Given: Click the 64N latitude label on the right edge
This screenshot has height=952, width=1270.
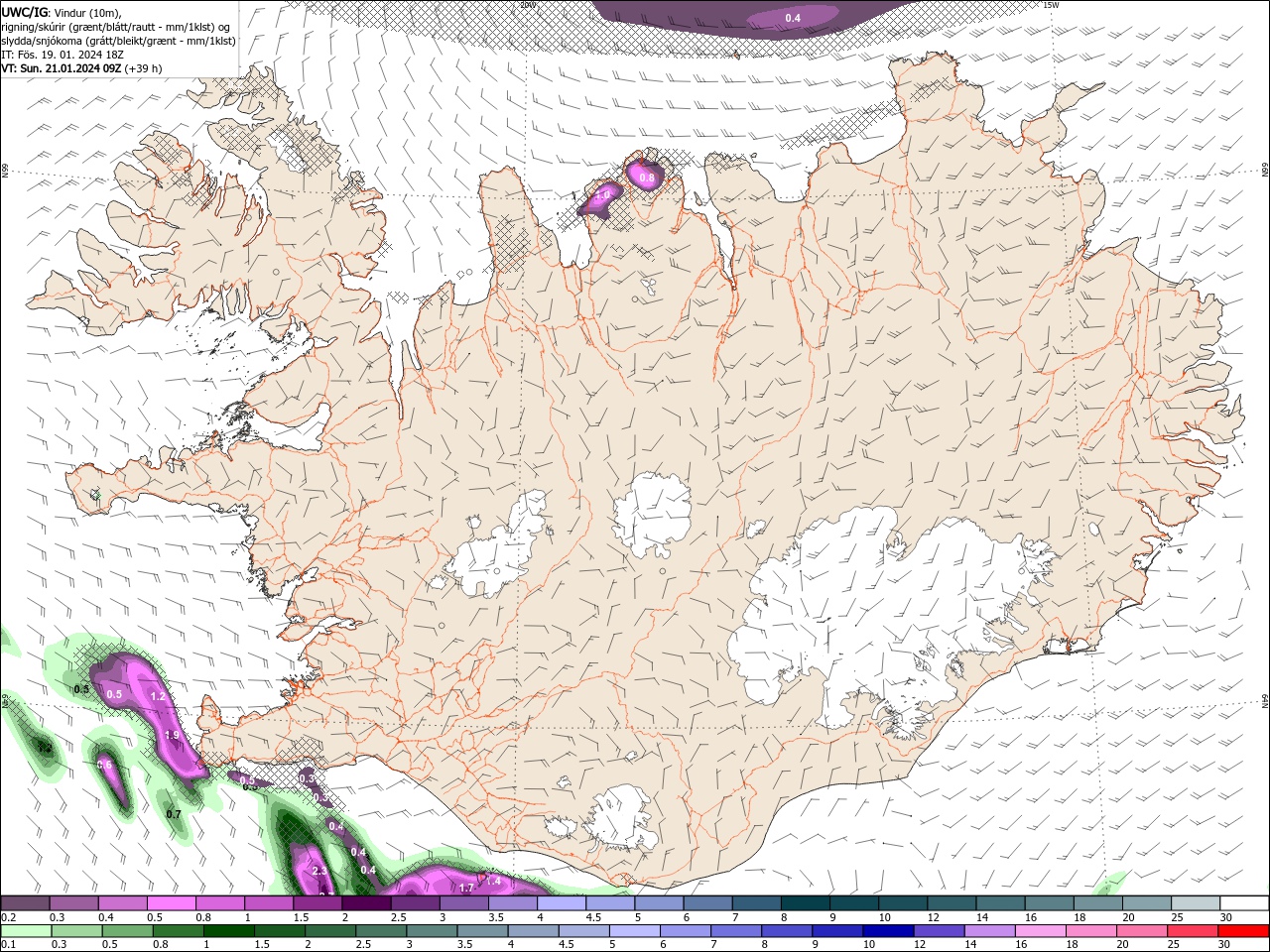Looking at the screenshot, I should coord(1265,701).
